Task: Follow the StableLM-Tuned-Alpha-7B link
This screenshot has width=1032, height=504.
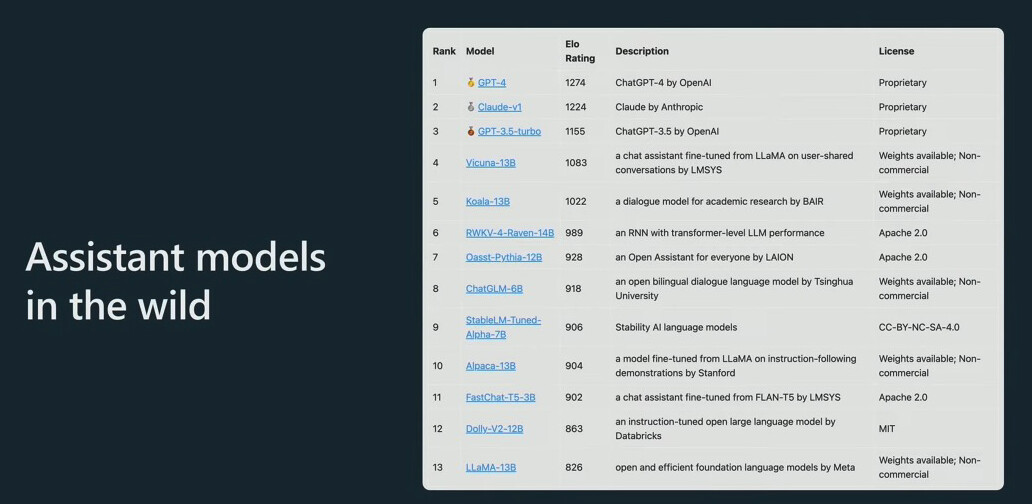Action: click(x=503, y=327)
